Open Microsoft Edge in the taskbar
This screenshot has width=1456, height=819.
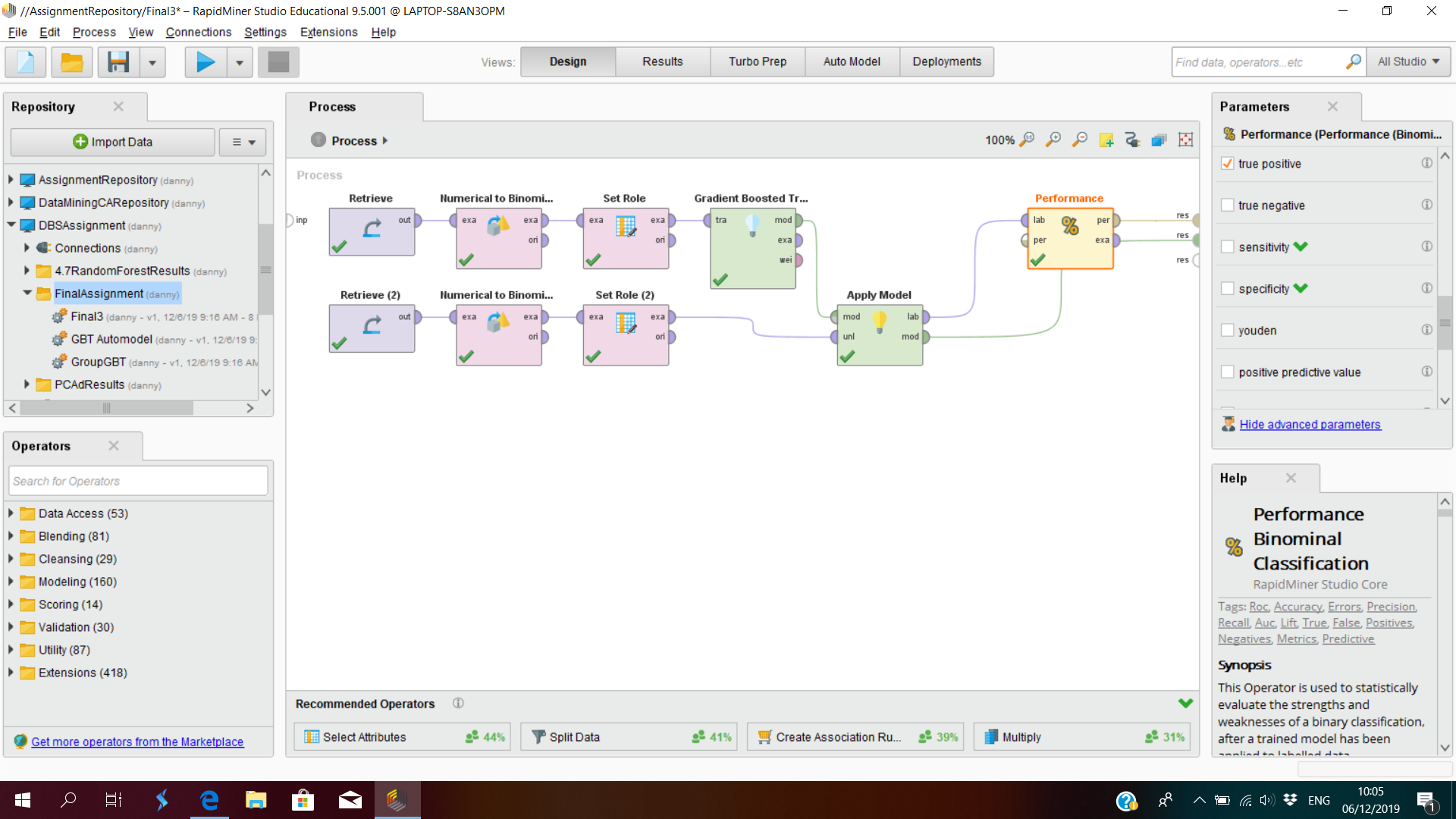click(209, 800)
